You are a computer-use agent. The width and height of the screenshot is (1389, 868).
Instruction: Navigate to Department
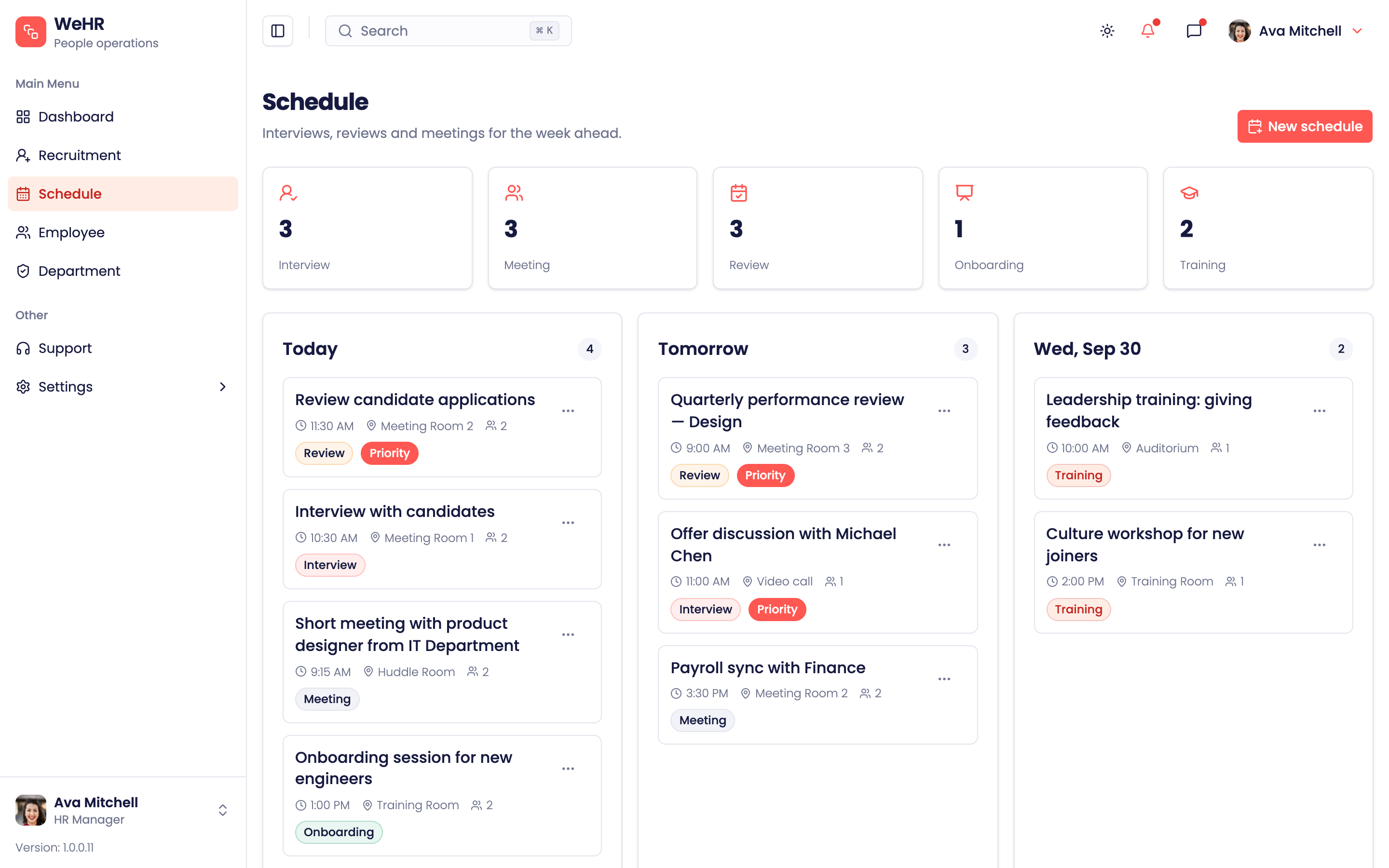click(123, 271)
